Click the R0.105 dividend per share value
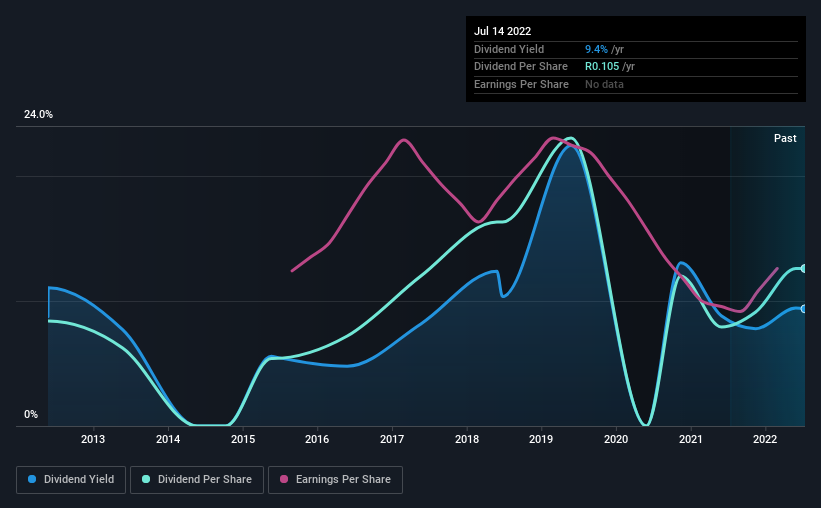 [x=602, y=67]
